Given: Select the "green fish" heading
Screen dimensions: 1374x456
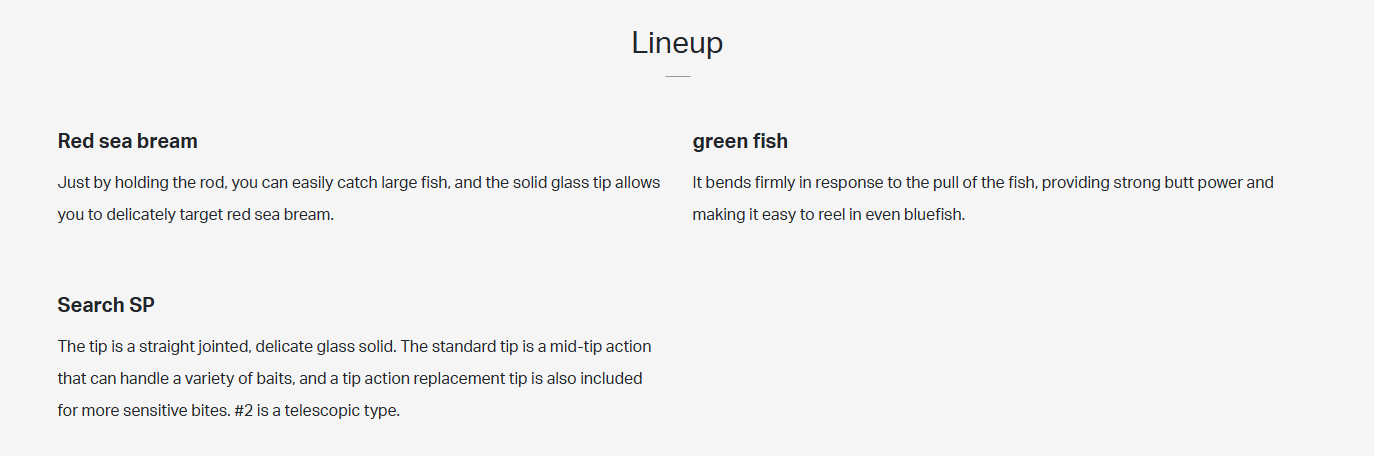Looking at the screenshot, I should pos(740,141).
